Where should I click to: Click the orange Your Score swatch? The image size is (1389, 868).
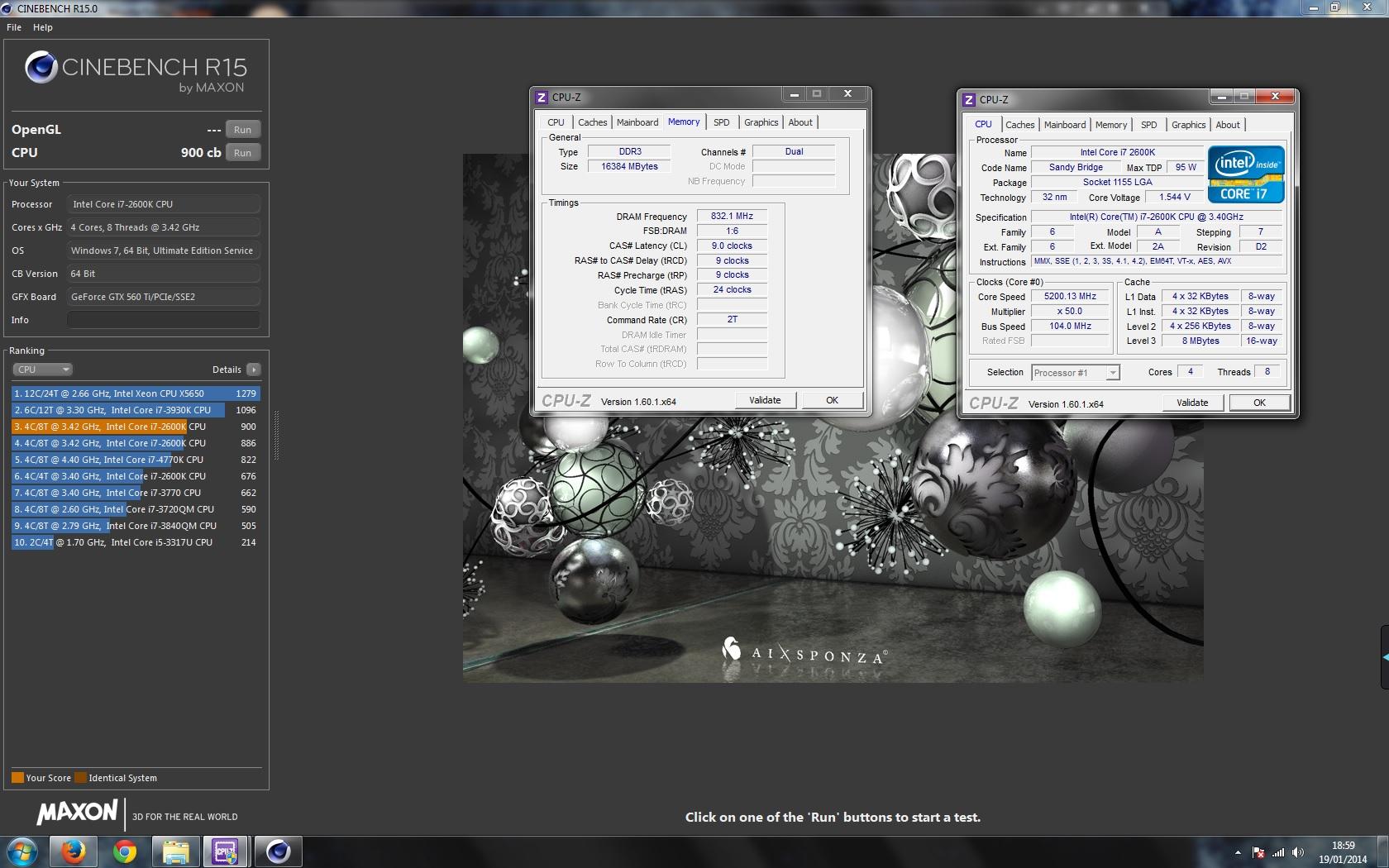point(17,778)
